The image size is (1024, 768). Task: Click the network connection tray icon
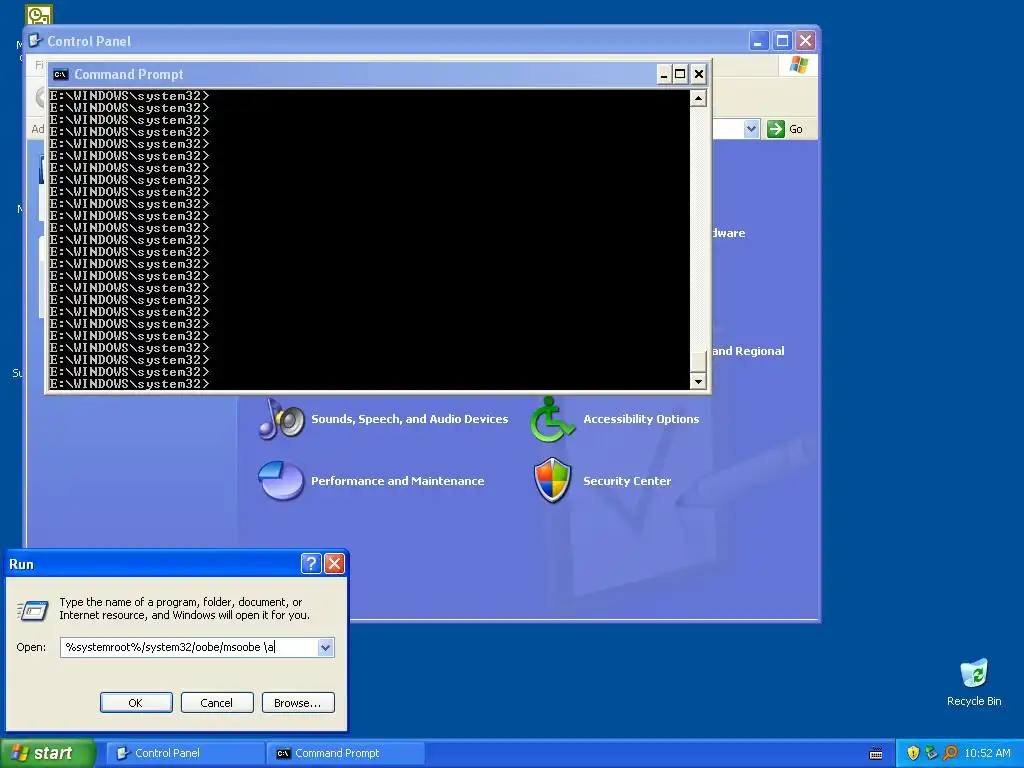point(931,753)
